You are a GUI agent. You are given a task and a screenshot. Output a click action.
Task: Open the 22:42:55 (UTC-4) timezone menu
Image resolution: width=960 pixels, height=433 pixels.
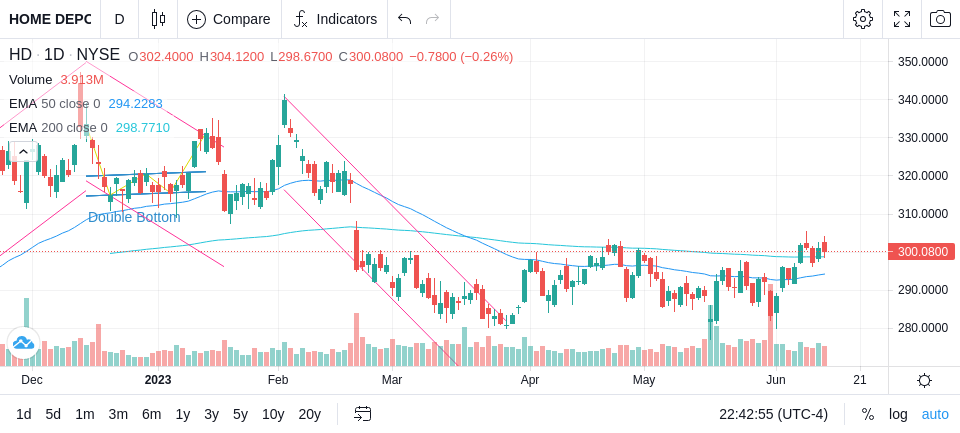click(773, 415)
